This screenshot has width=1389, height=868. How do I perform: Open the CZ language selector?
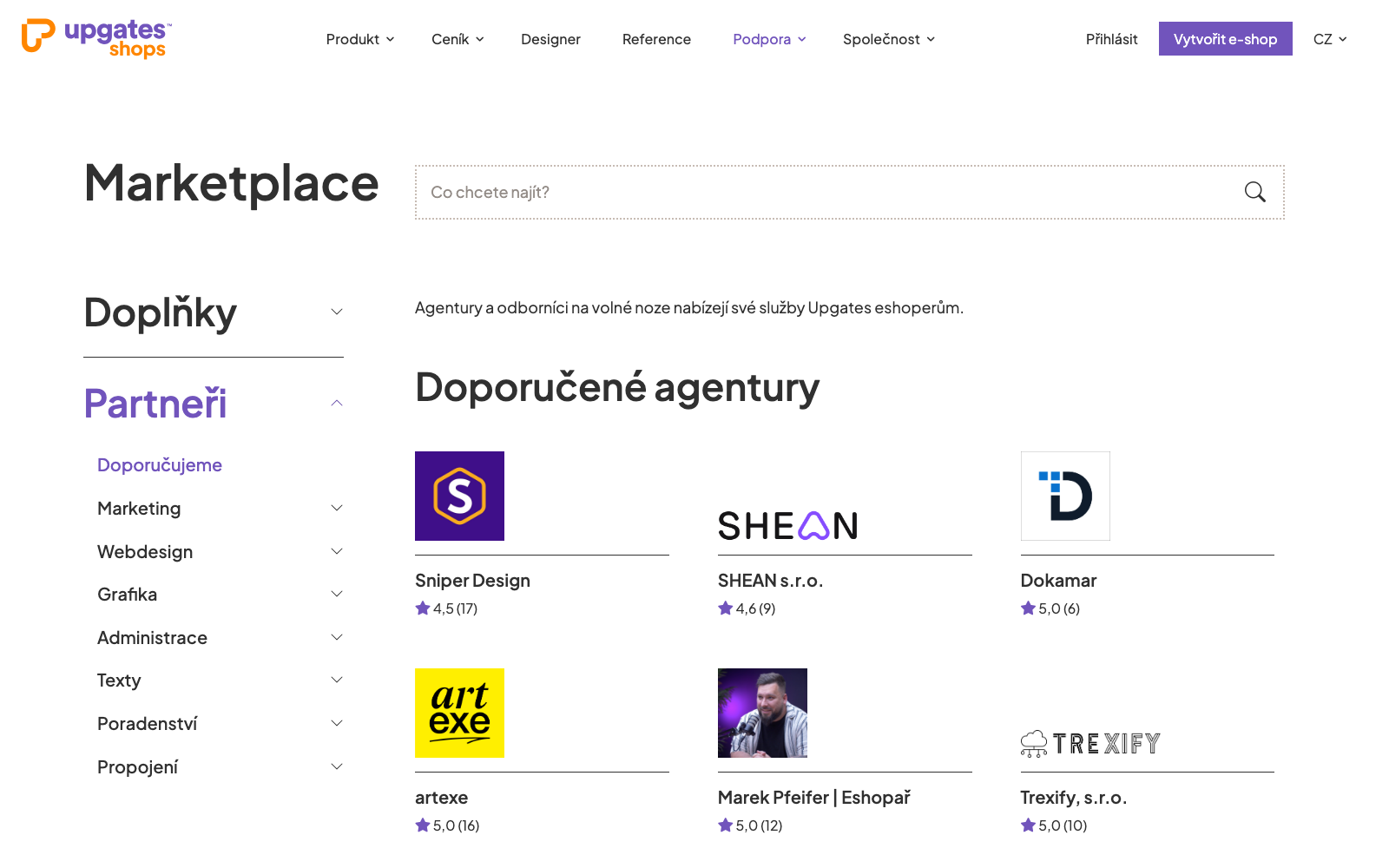(1330, 39)
